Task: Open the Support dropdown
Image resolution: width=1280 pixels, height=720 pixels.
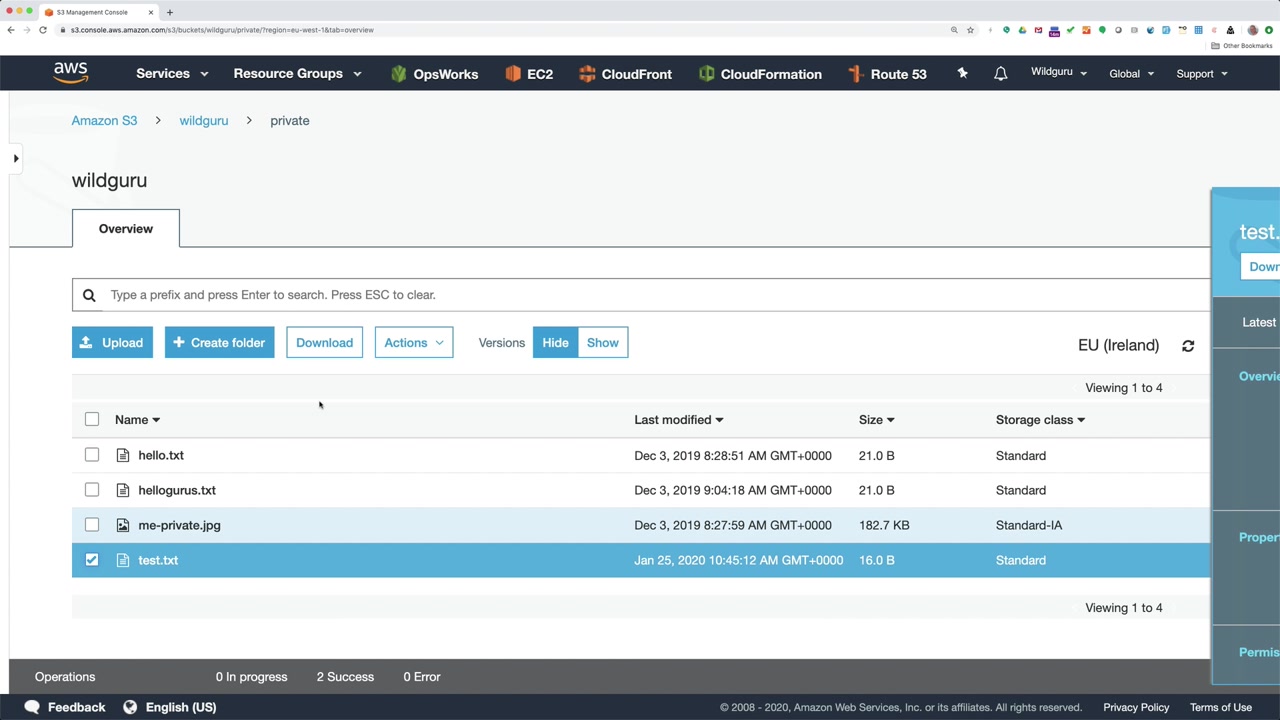Action: coord(1202,74)
